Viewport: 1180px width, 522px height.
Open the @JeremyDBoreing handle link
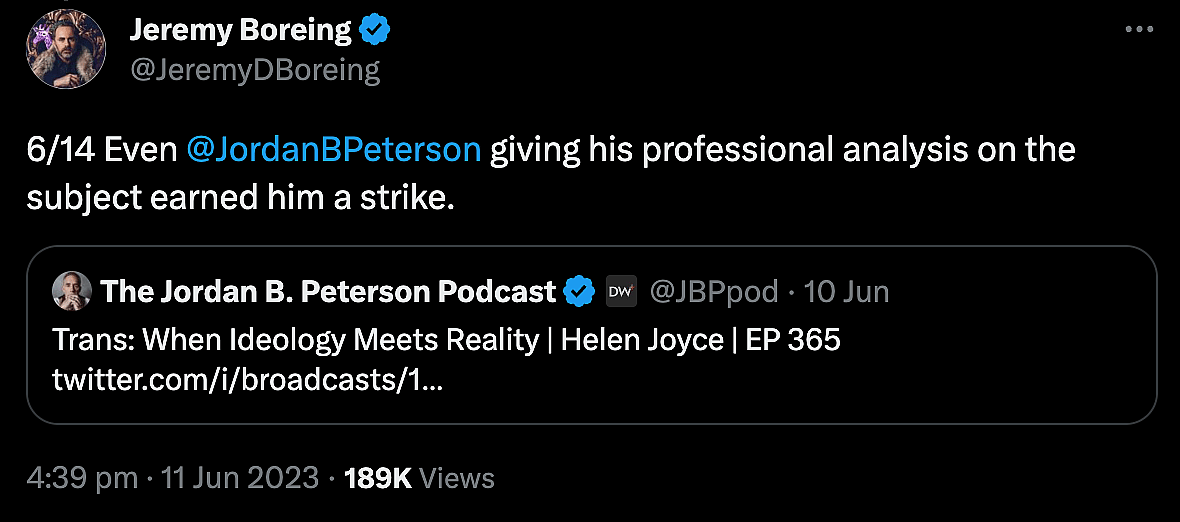tap(255, 70)
